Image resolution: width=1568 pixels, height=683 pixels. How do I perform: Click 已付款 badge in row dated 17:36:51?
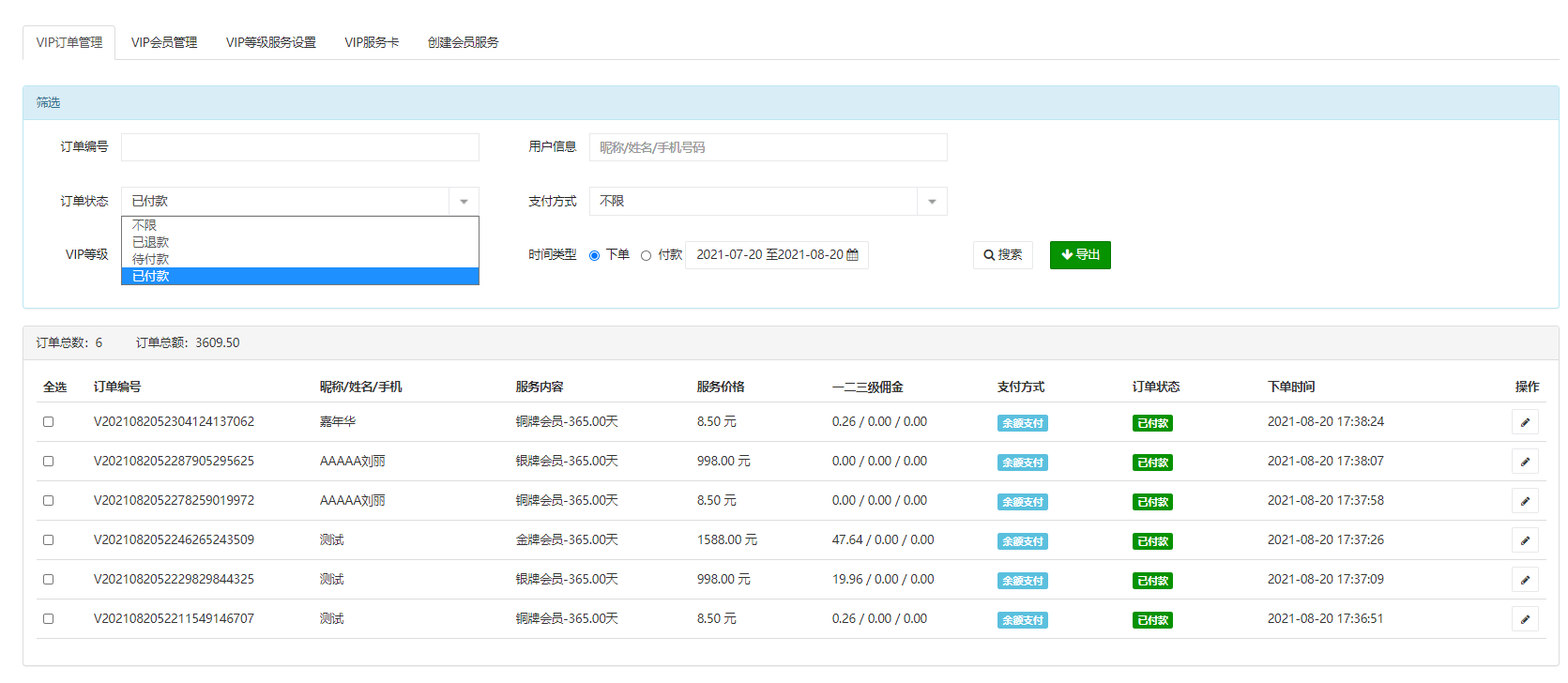[x=1152, y=620]
